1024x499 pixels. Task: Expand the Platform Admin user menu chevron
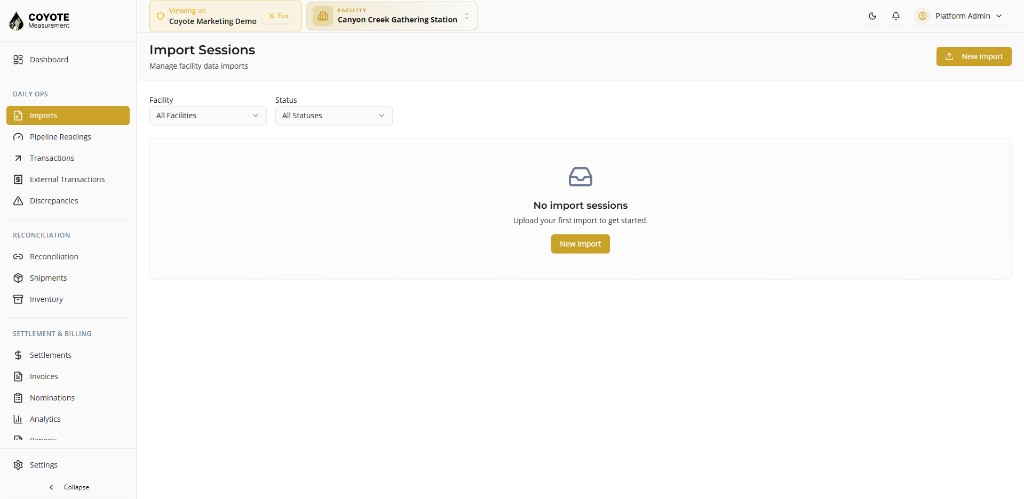point(999,16)
